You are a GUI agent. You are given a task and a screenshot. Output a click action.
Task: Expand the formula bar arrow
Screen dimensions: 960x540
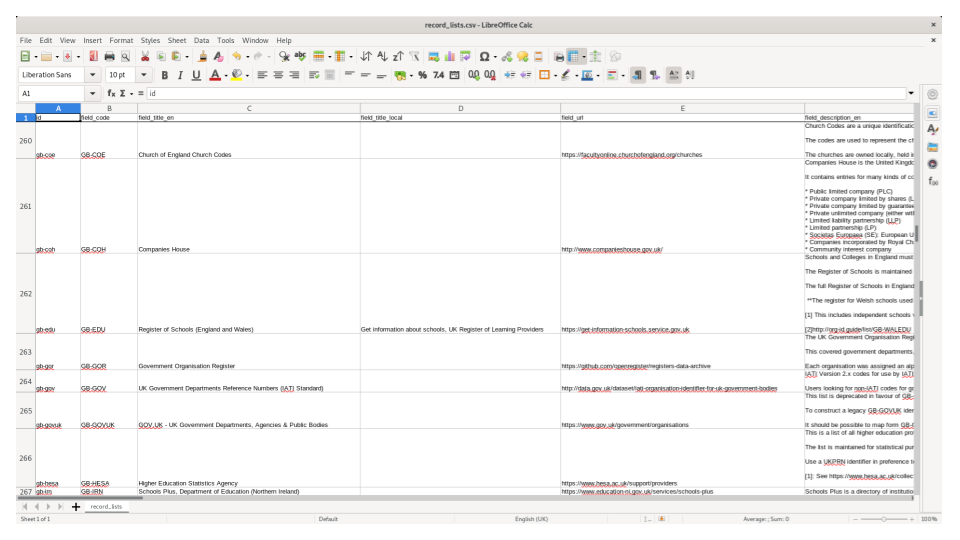[911, 93]
